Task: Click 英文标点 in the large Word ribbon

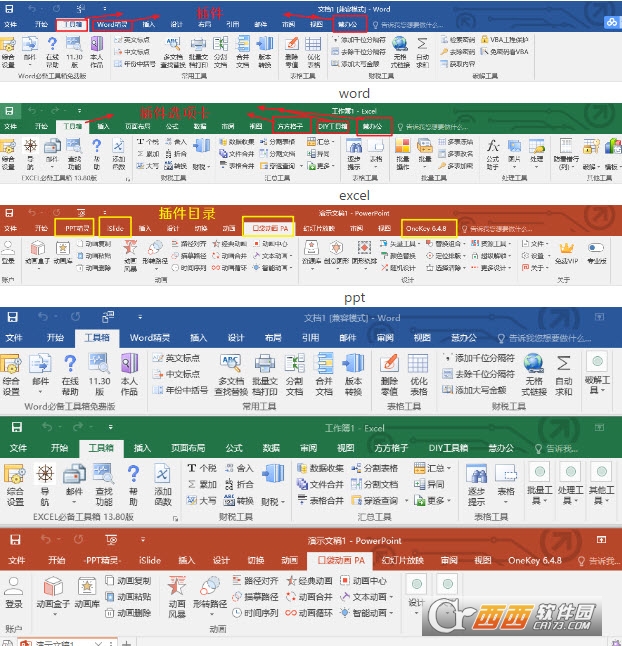Action: click(176, 358)
